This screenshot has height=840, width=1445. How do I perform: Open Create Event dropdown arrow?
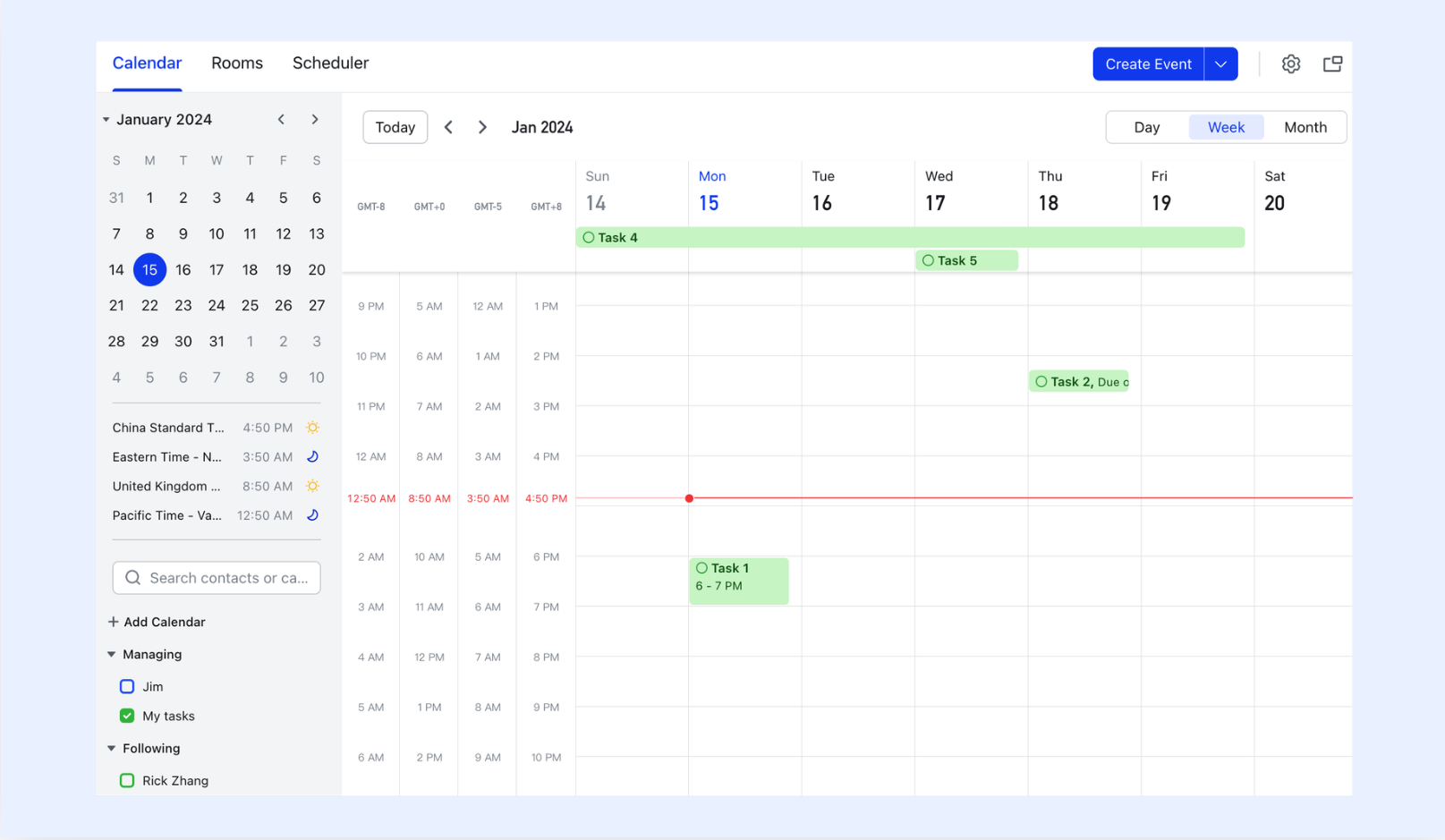tap(1220, 64)
